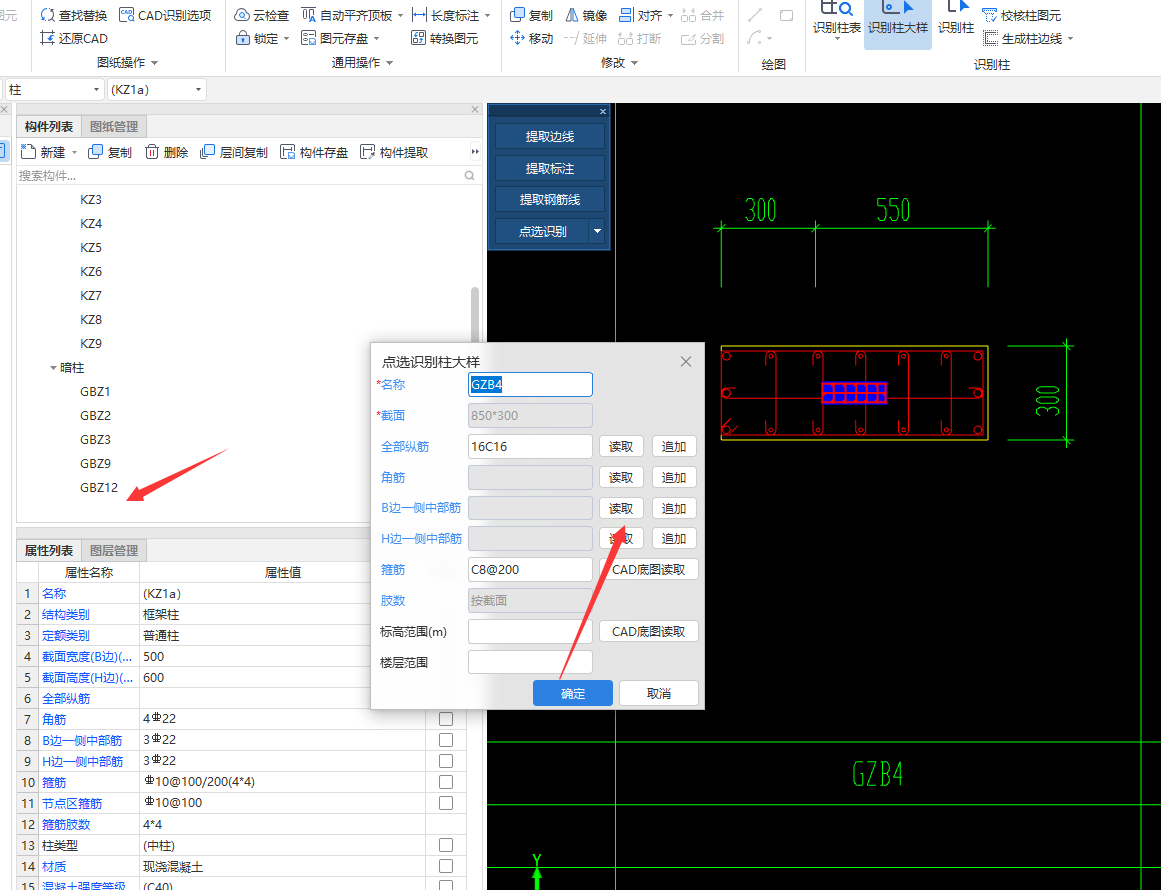Image resolution: width=1161 pixels, height=890 pixels.
Task: Click the 提取标注 button
Action: 549,168
